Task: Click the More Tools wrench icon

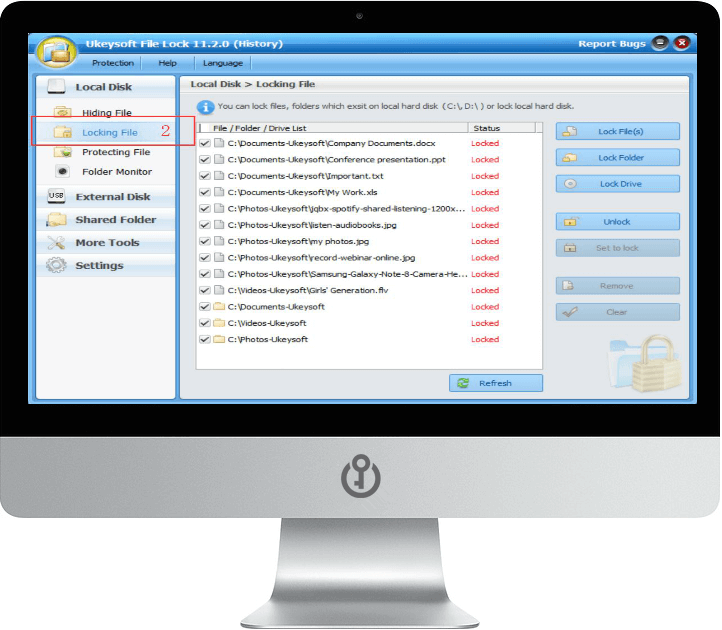Action: pos(56,242)
